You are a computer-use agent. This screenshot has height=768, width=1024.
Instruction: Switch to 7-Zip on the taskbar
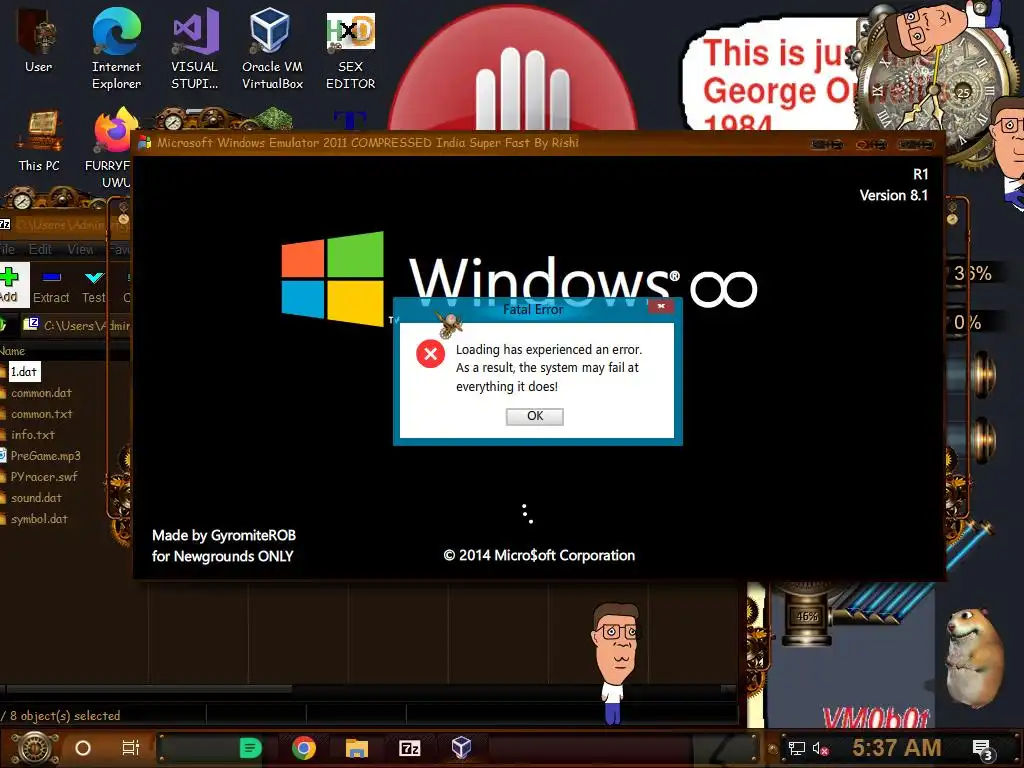click(x=409, y=748)
